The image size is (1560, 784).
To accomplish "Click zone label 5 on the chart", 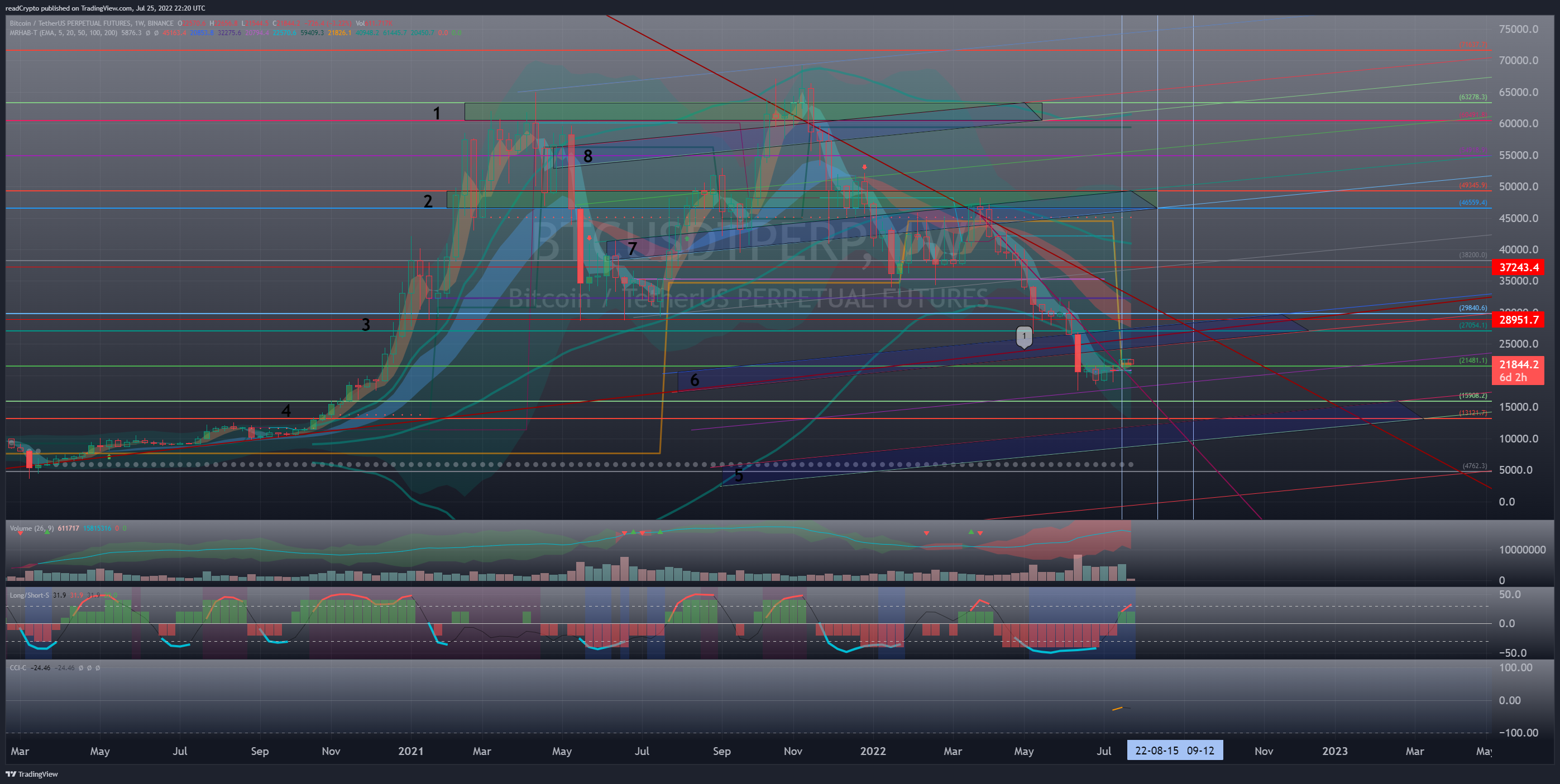I will [738, 476].
